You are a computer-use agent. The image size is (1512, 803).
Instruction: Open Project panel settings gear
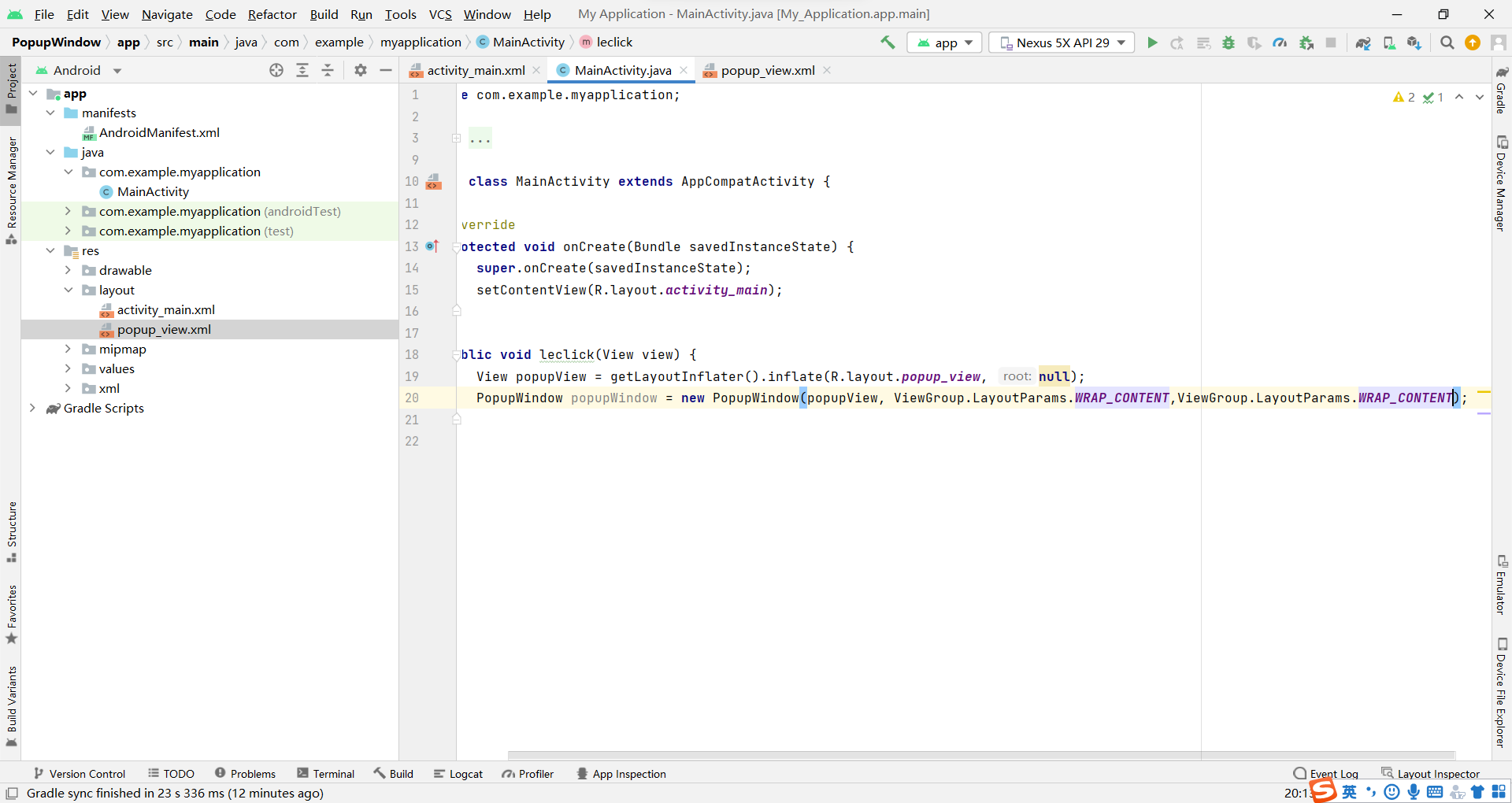360,70
